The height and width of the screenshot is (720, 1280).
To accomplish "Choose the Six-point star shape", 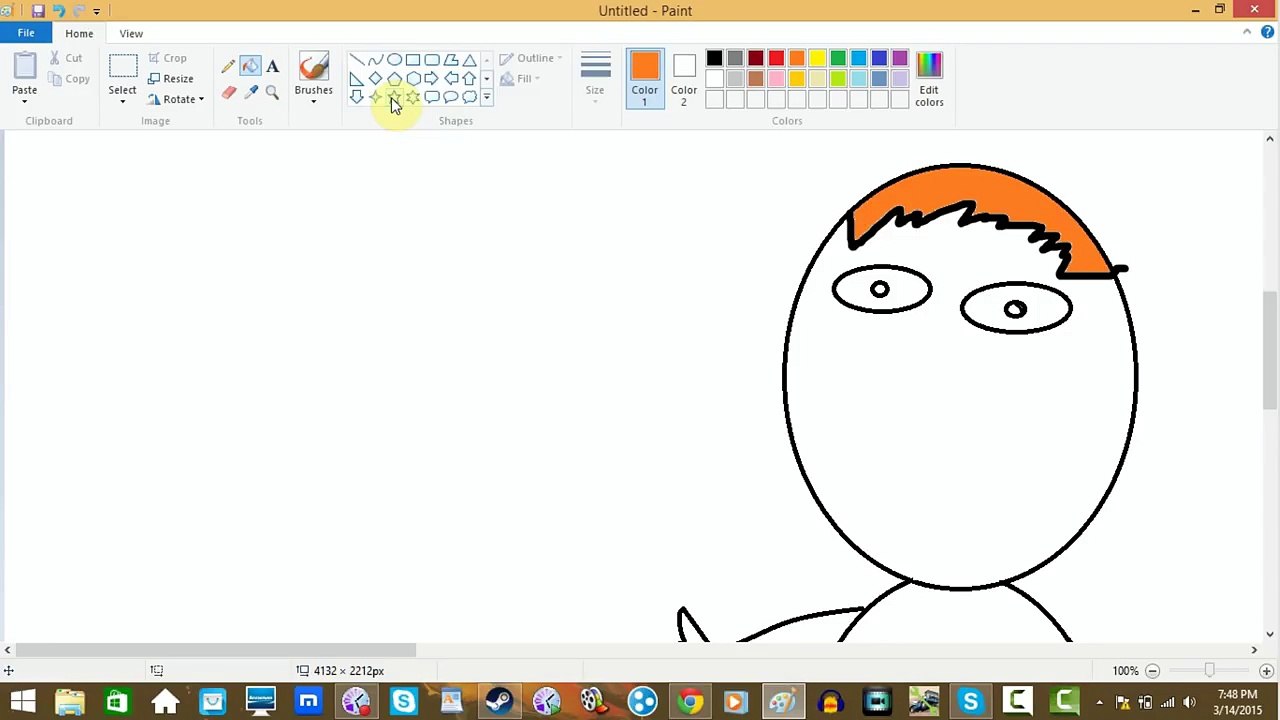I will tap(413, 97).
